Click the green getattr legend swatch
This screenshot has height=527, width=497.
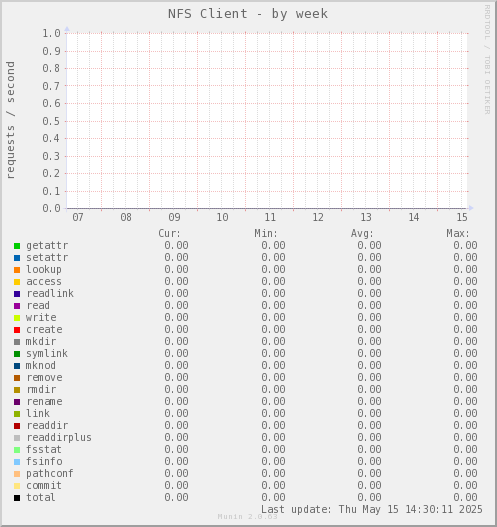tap(17, 246)
